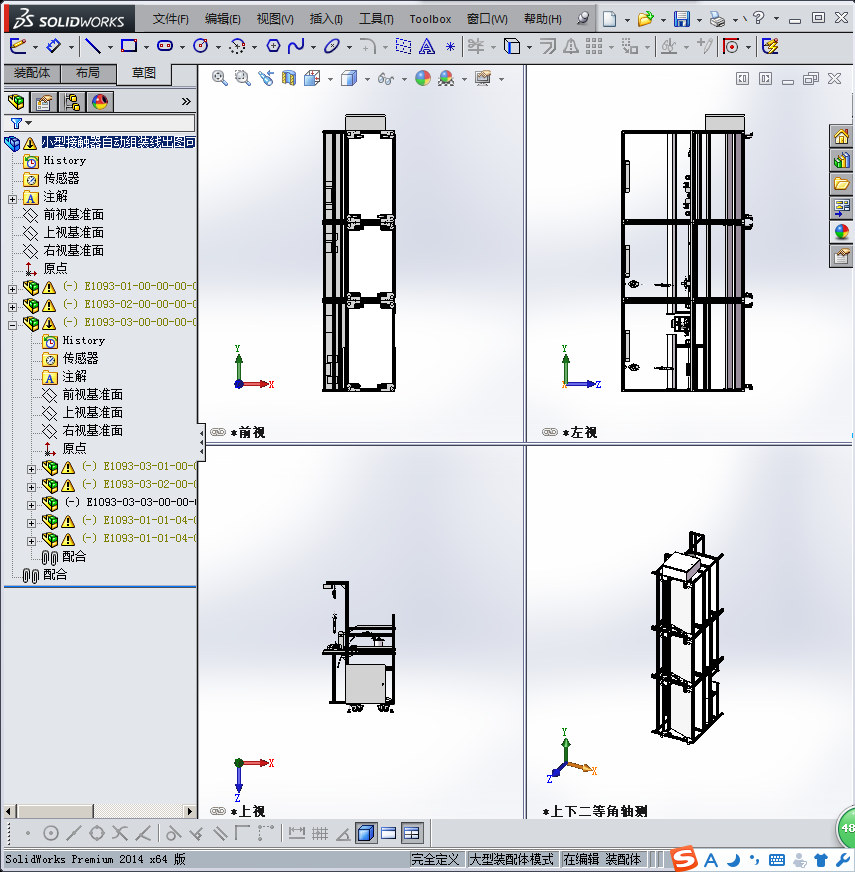Switch to the 布局 tab

click(88, 73)
